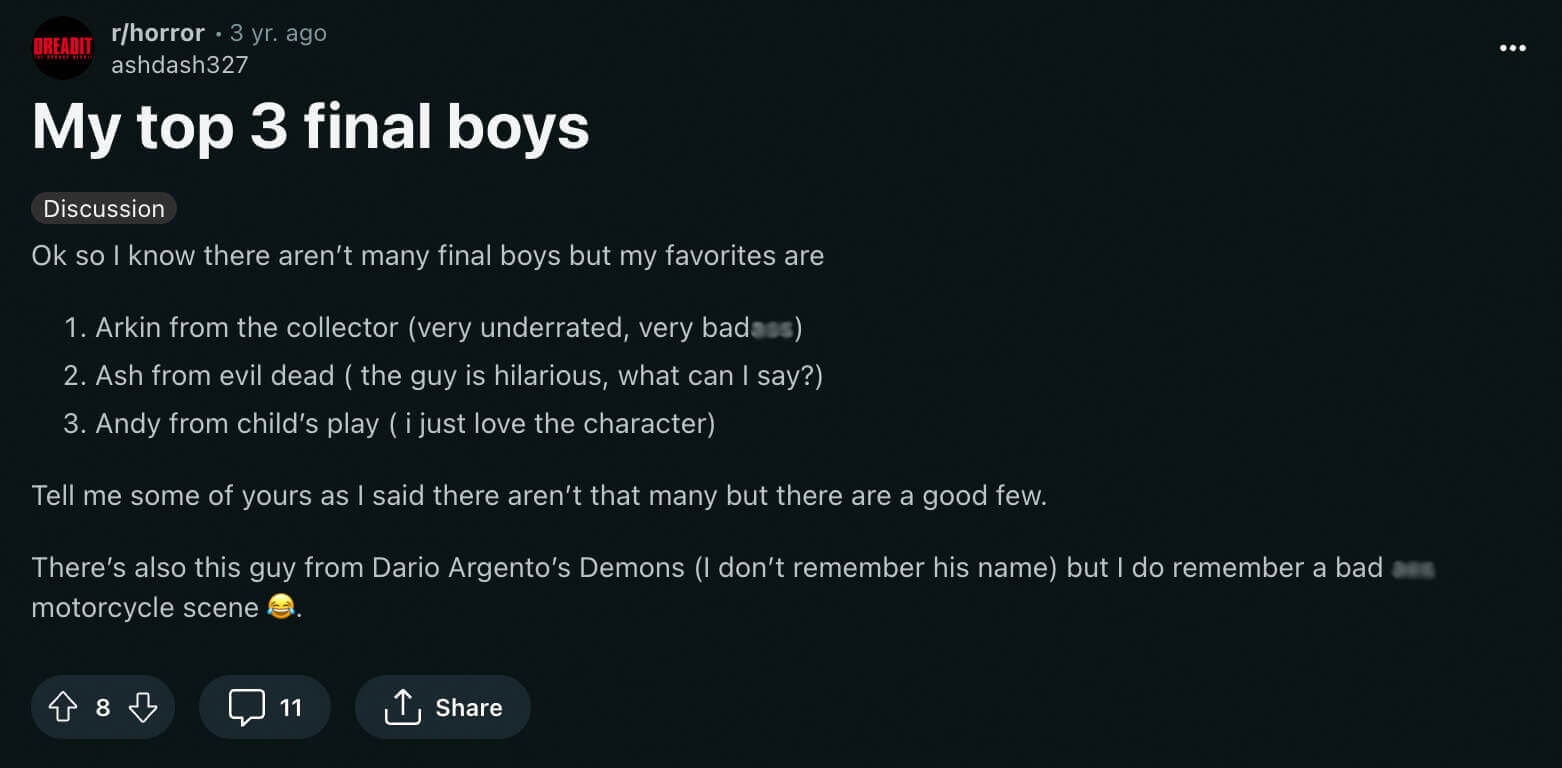Click the comment count 11
This screenshot has width=1562, height=768.
pos(291,707)
